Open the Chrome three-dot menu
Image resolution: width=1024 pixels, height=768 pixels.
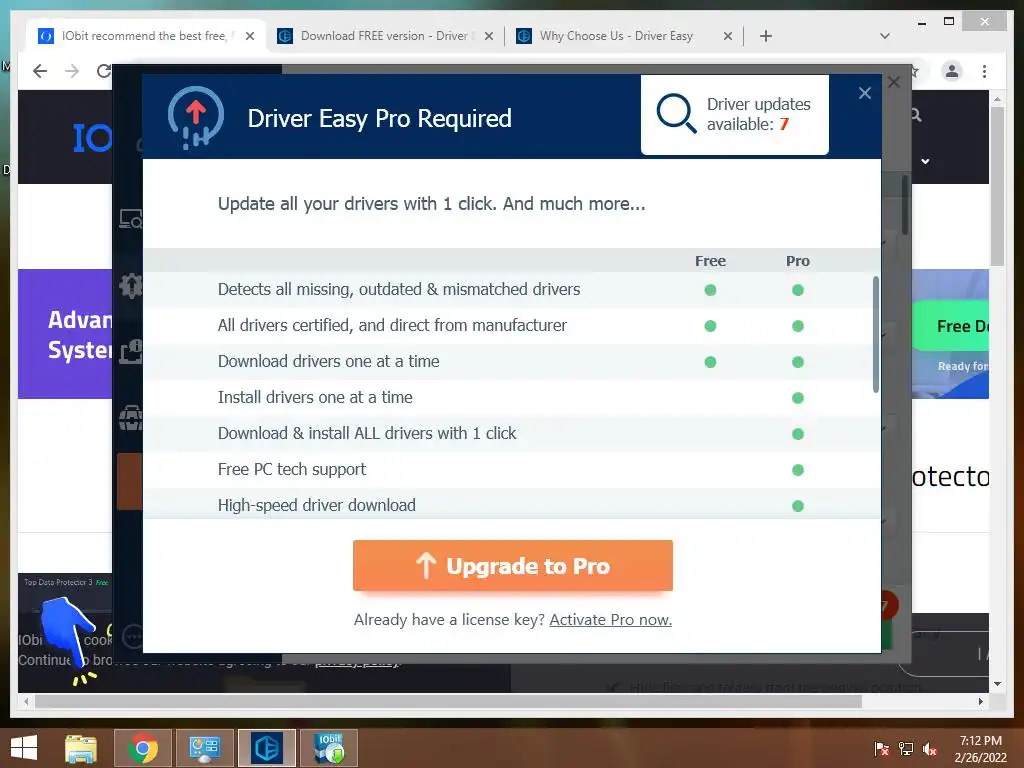984,71
